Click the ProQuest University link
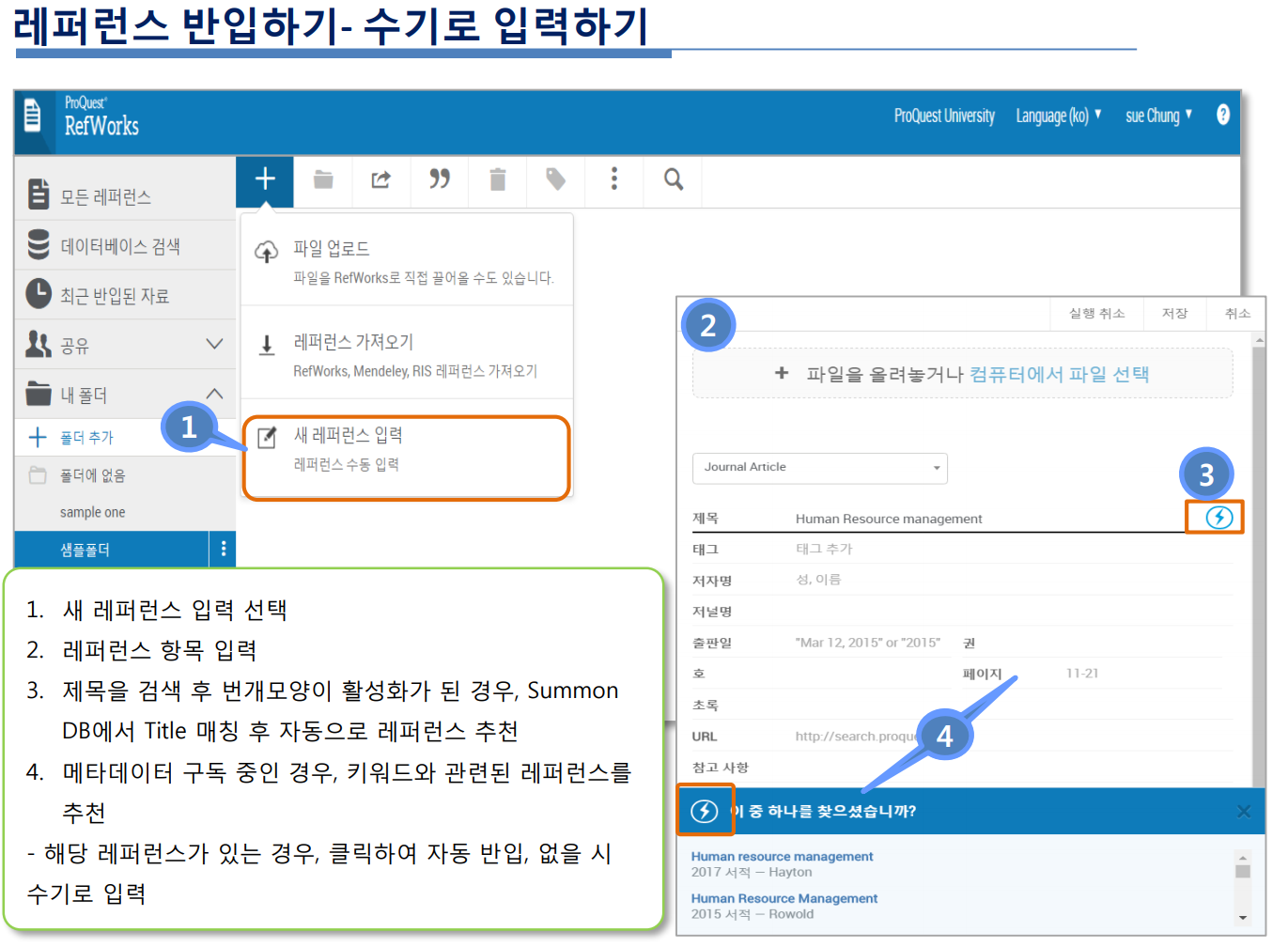The width and height of the screenshot is (1288, 947). 944,116
